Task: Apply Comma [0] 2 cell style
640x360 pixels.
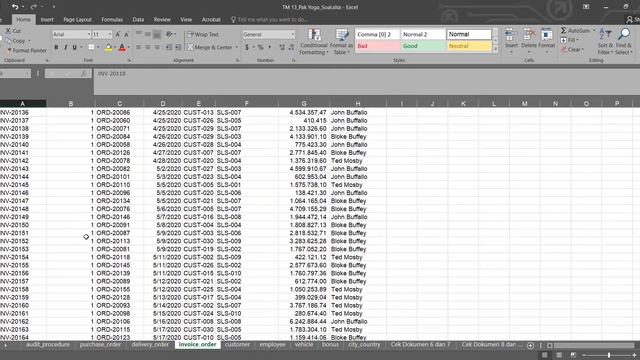Action: (378, 35)
